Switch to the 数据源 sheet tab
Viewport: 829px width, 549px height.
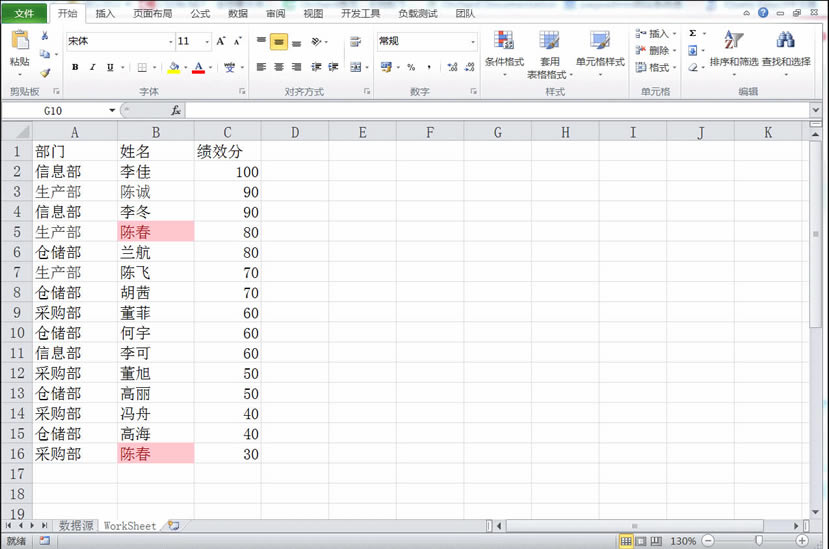coord(76,526)
